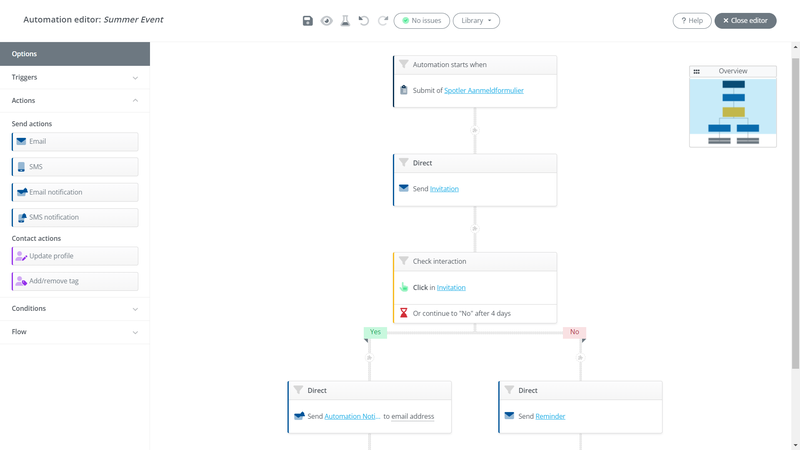Undo the last change
800x450 pixels.
[364, 20]
